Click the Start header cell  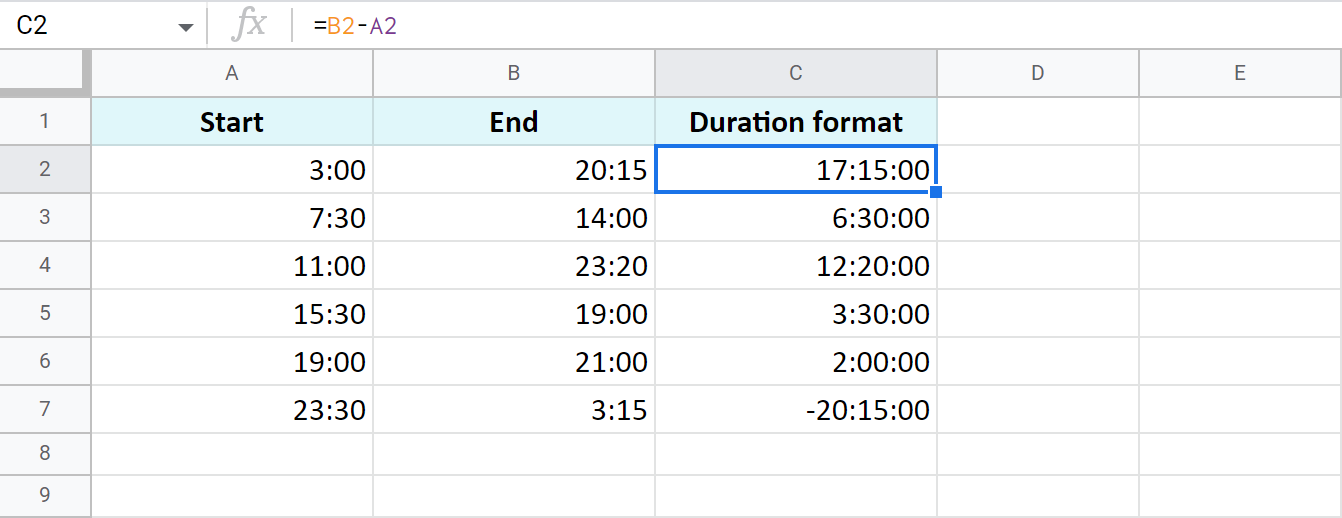point(232,122)
